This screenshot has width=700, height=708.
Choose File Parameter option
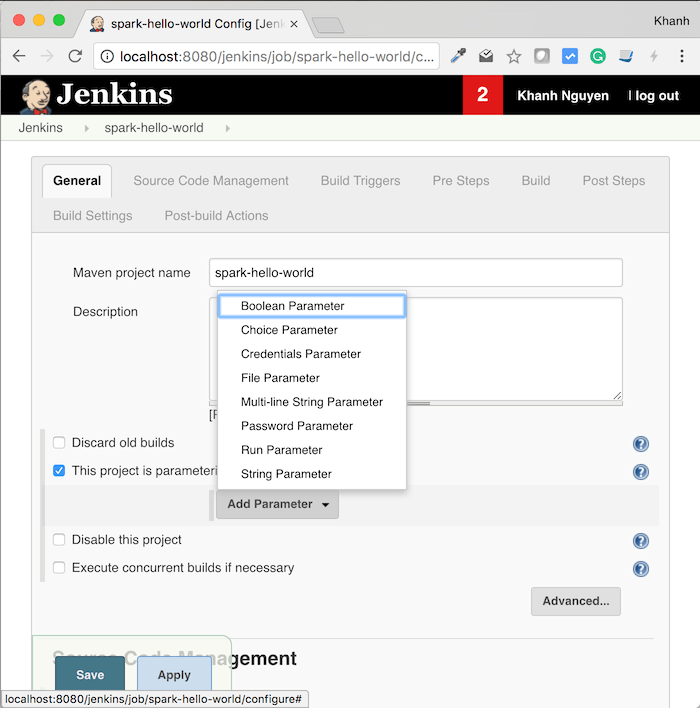pyautogui.click(x=312, y=378)
